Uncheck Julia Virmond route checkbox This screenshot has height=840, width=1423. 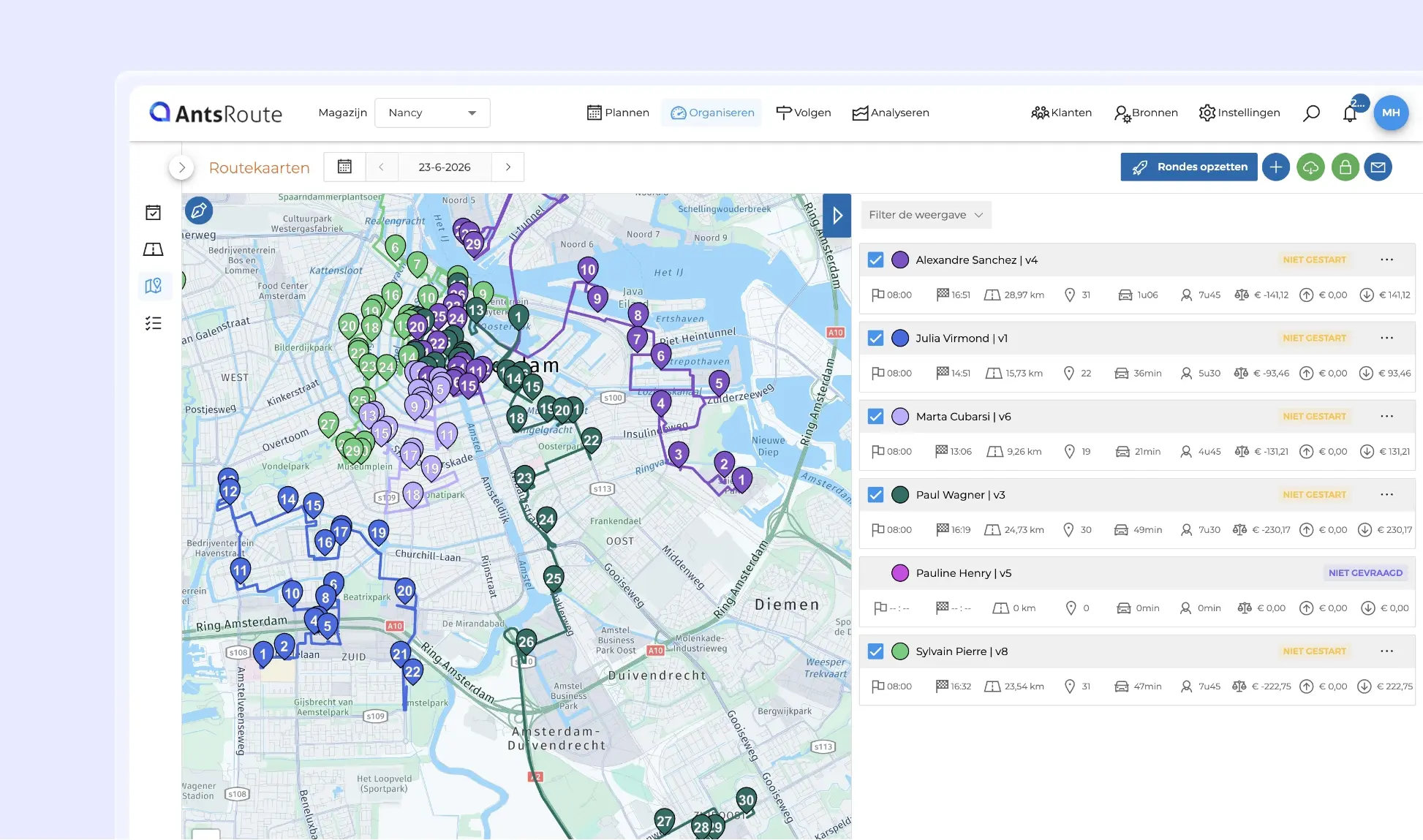875,338
